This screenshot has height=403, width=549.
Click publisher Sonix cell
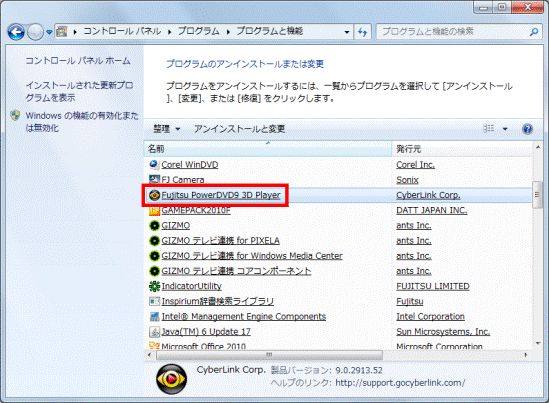click(x=407, y=180)
